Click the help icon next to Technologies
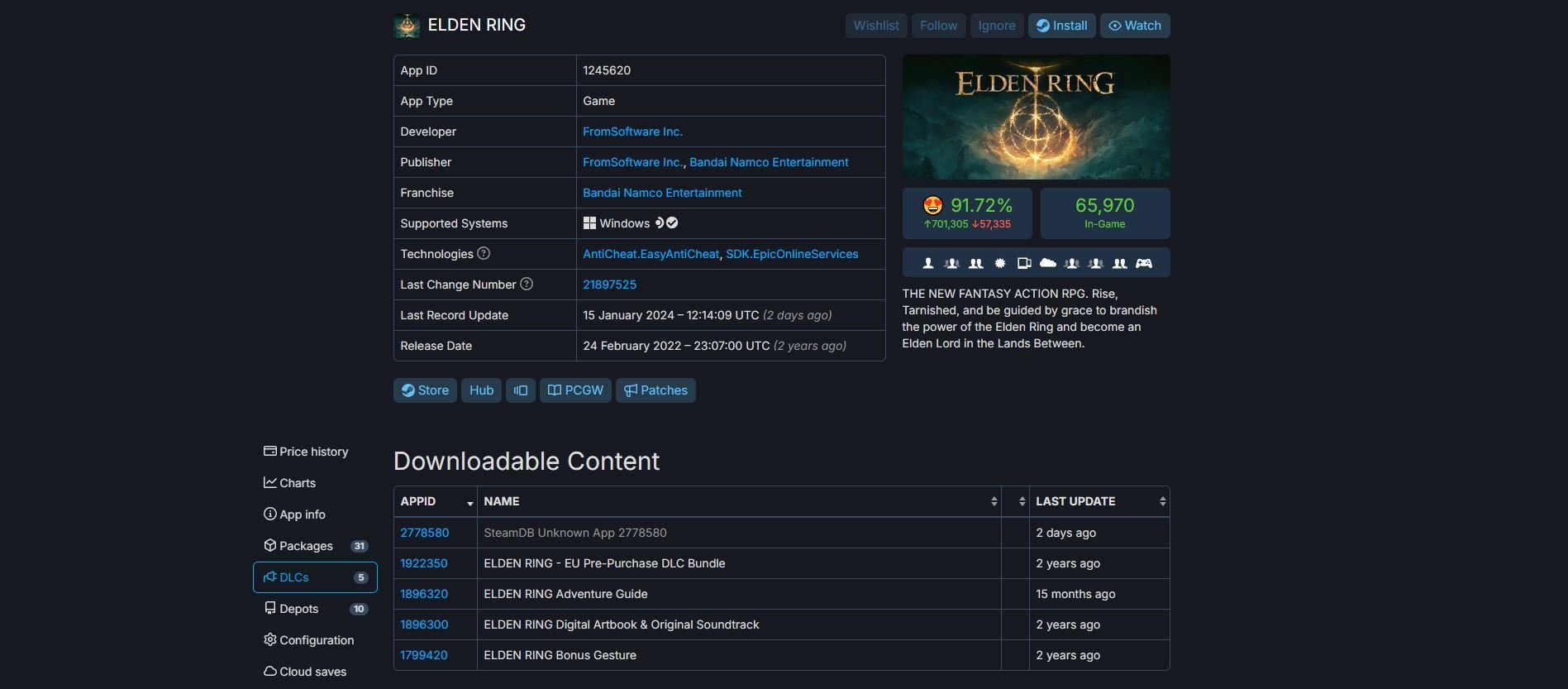This screenshot has width=1568, height=689. [484, 253]
